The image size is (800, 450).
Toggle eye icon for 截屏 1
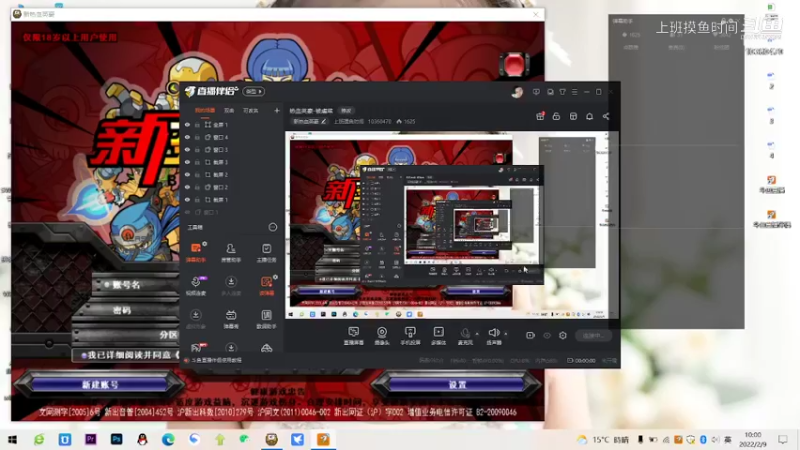click(187, 199)
